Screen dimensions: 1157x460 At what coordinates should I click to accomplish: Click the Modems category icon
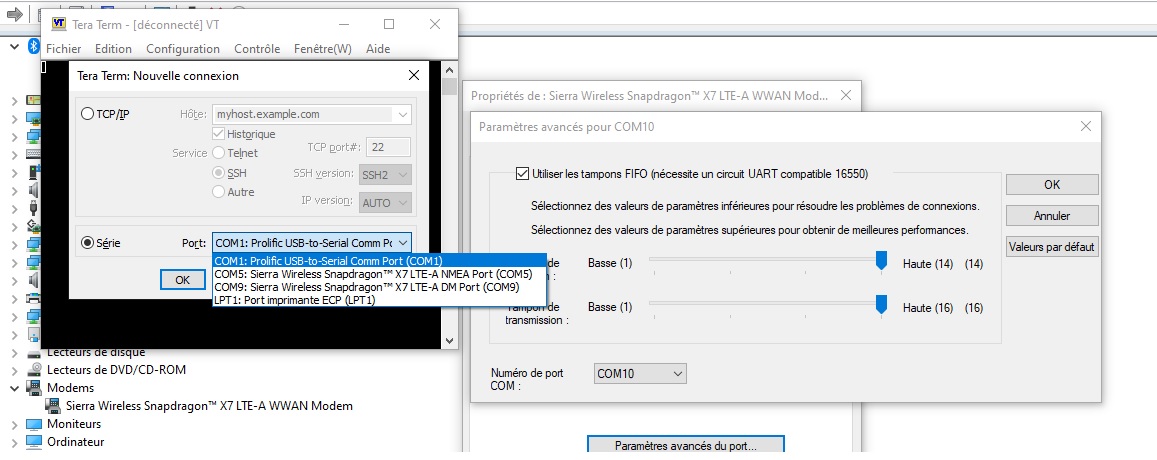pos(34,388)
